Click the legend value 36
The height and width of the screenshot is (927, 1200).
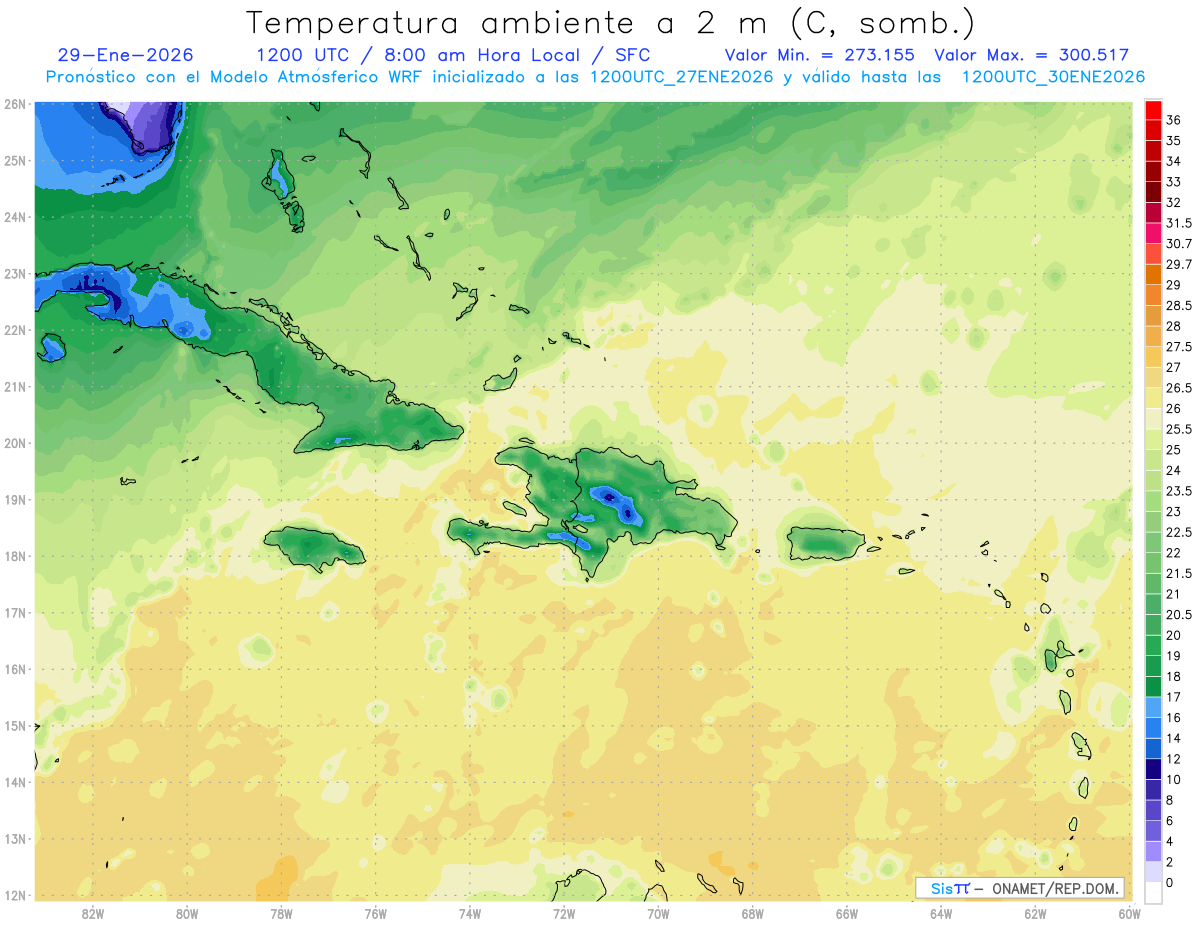click(1174, 120)
